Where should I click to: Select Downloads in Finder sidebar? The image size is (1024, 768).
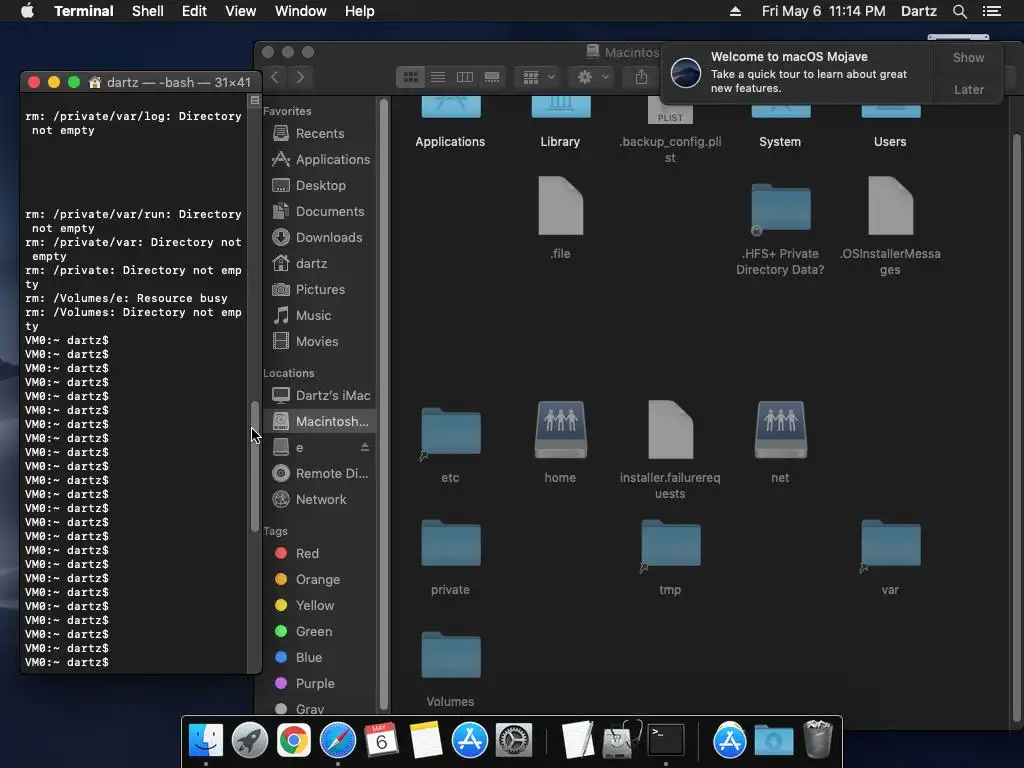[x=319, y=238]
